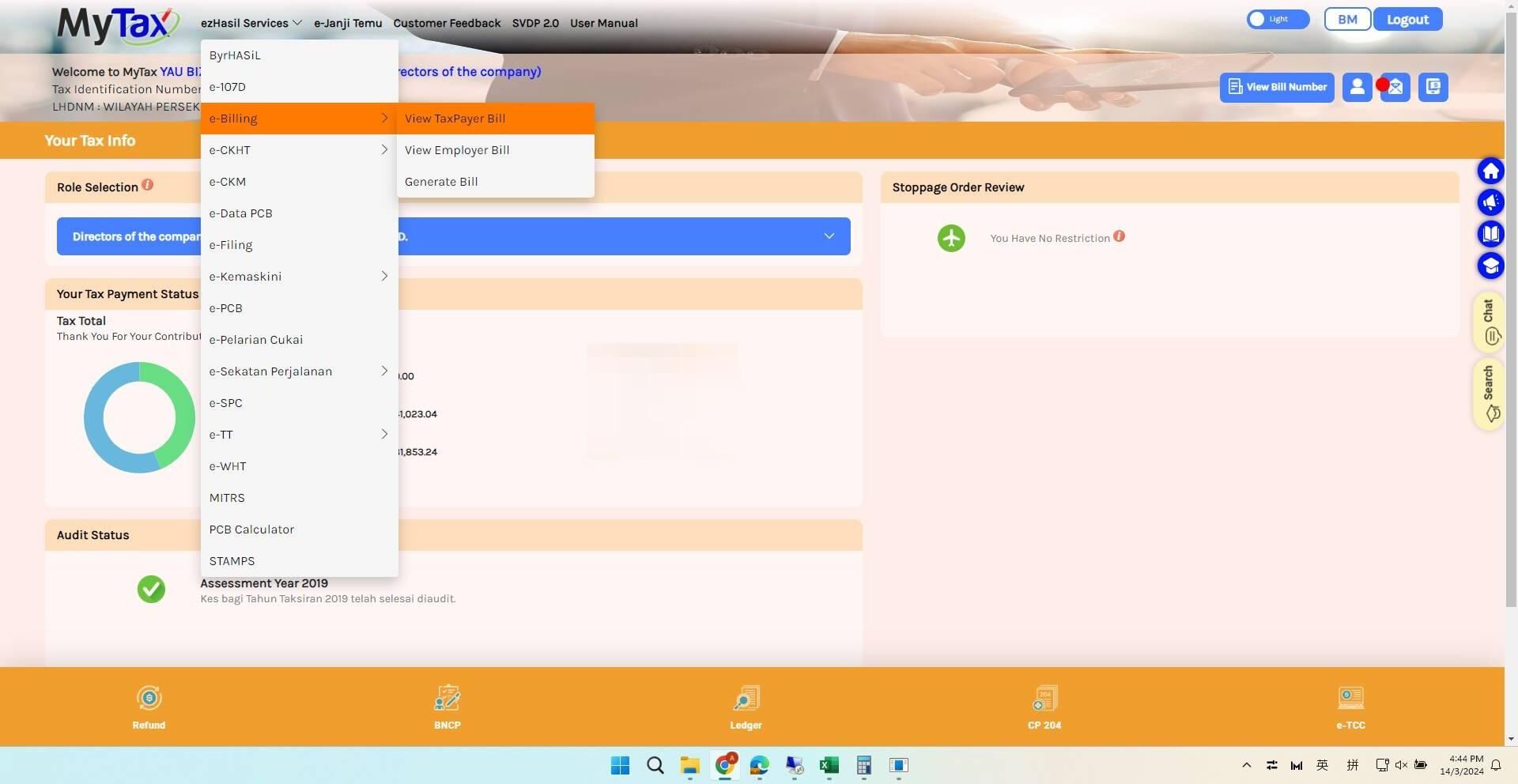This screenshot has height=784, width=1518.
Task: Open the Chat side tab
Action: 1490,322
